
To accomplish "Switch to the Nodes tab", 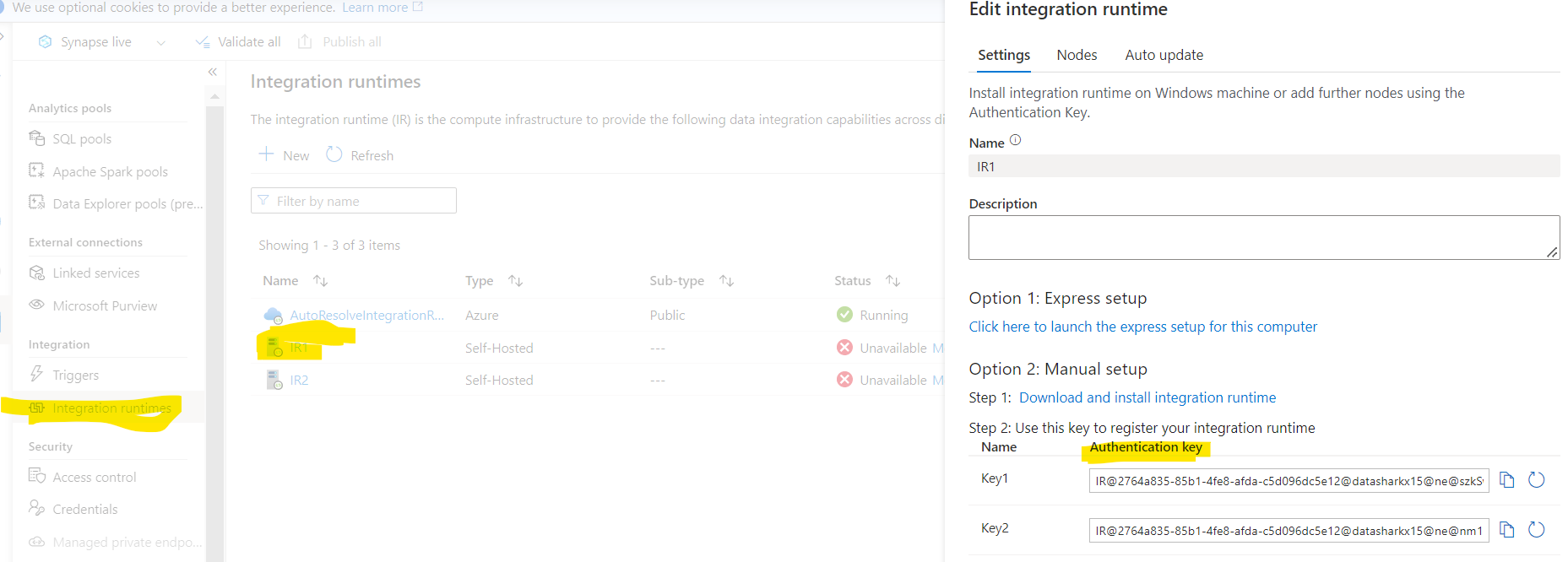I will point(1077,55).
